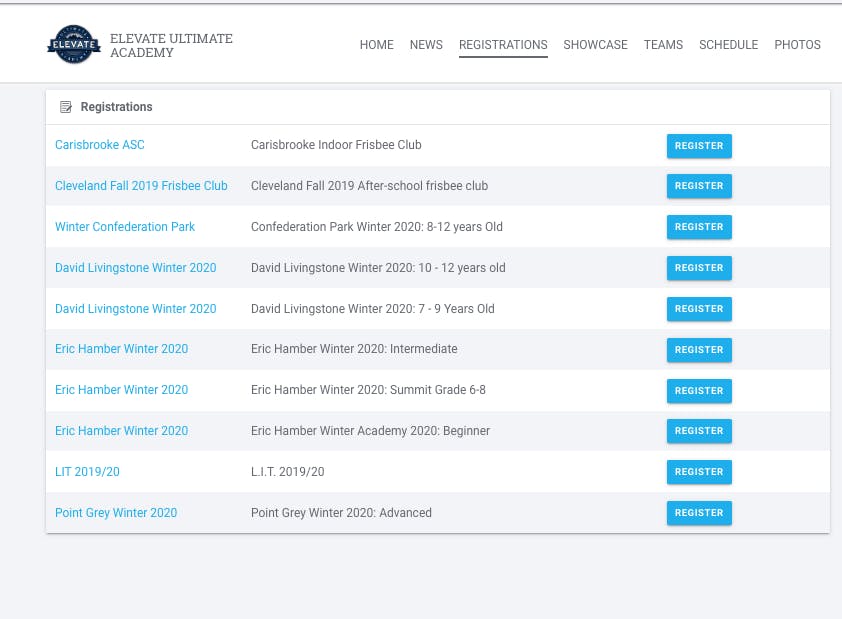The height and width of the screenshot is (619, 842).
Task: Register for Carisbrooke Indoor Frisbee Club
Action: point(699,146)
